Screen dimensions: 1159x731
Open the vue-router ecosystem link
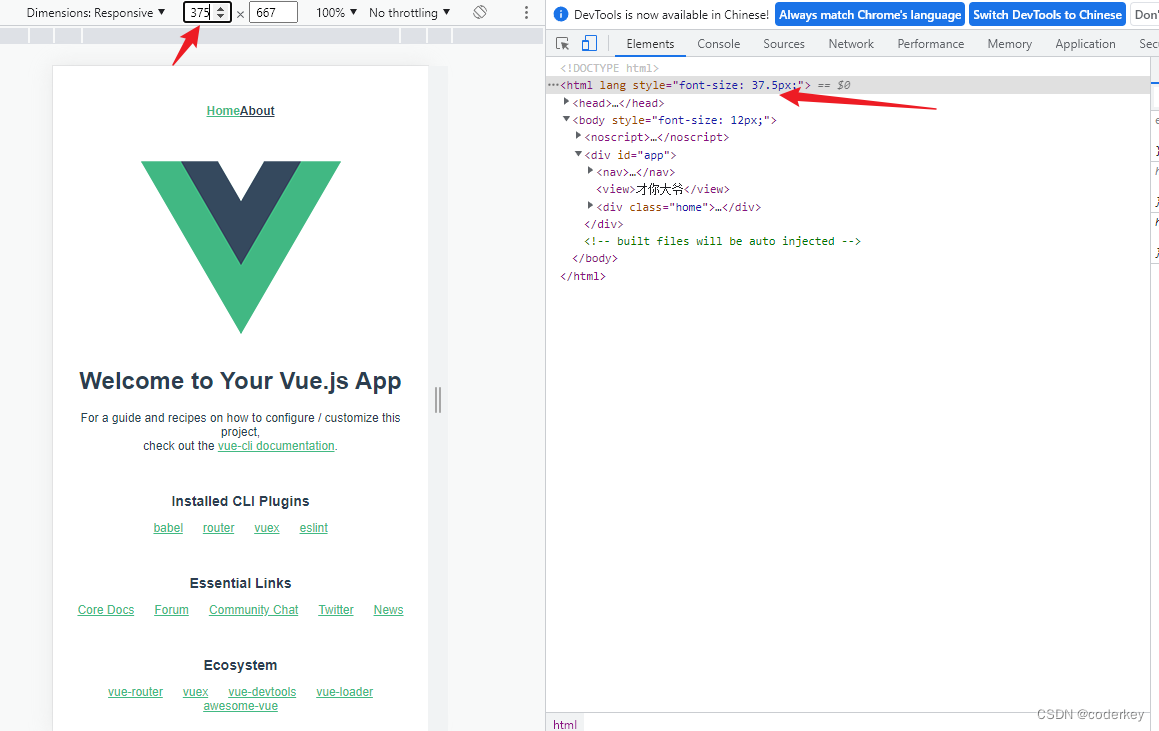pos(135,692)
